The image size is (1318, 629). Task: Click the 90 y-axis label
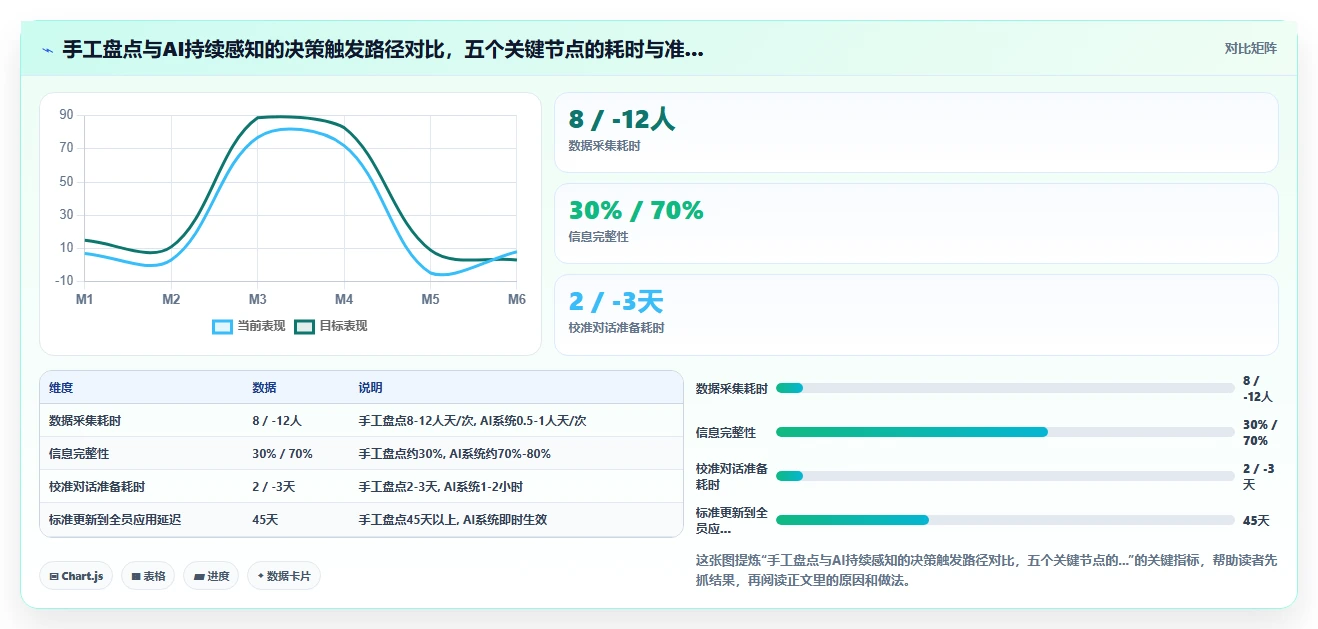[x=66, y=115]
